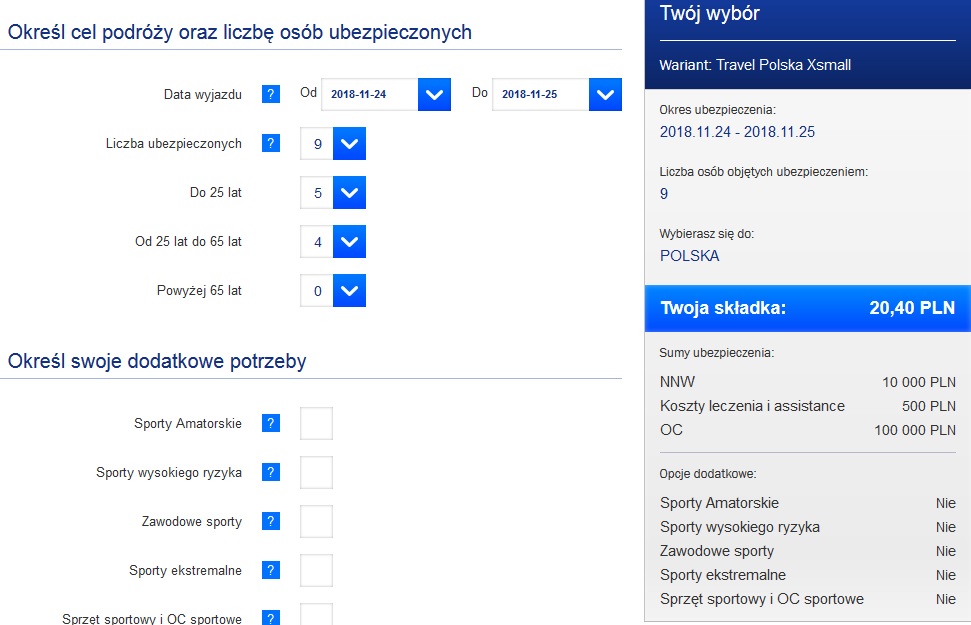The width and height of the screenshot is (971, 625).
Task: Click Sporty ekstremalne question mark icon
Action: tap(270, 570)
